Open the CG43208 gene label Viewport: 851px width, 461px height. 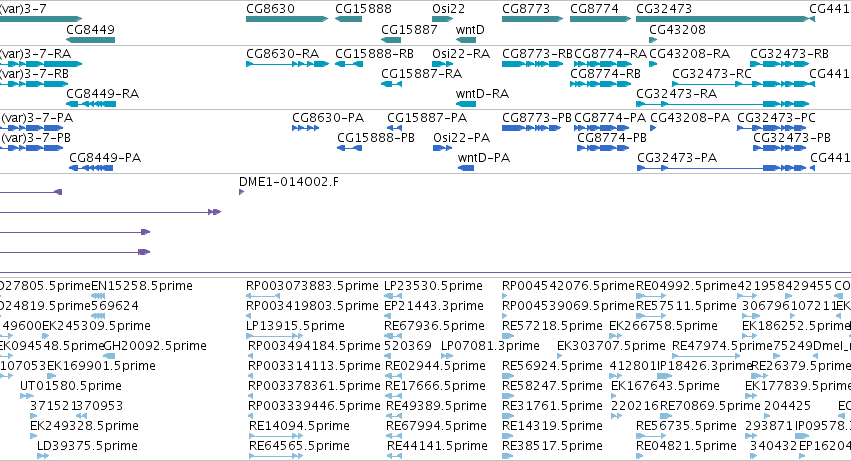(677, 29)
